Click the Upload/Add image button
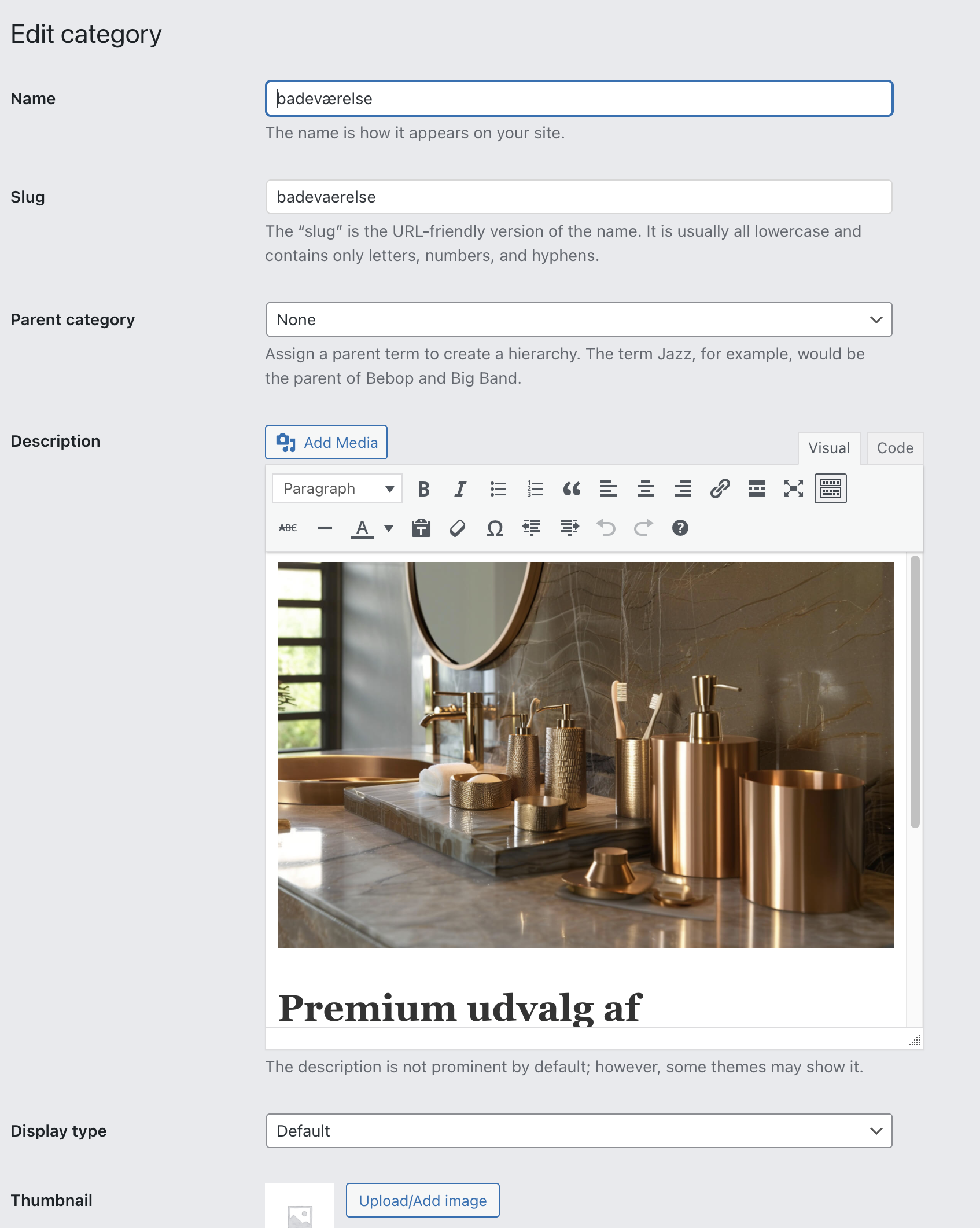980x1228 pixels. [x=423, y=1200]
